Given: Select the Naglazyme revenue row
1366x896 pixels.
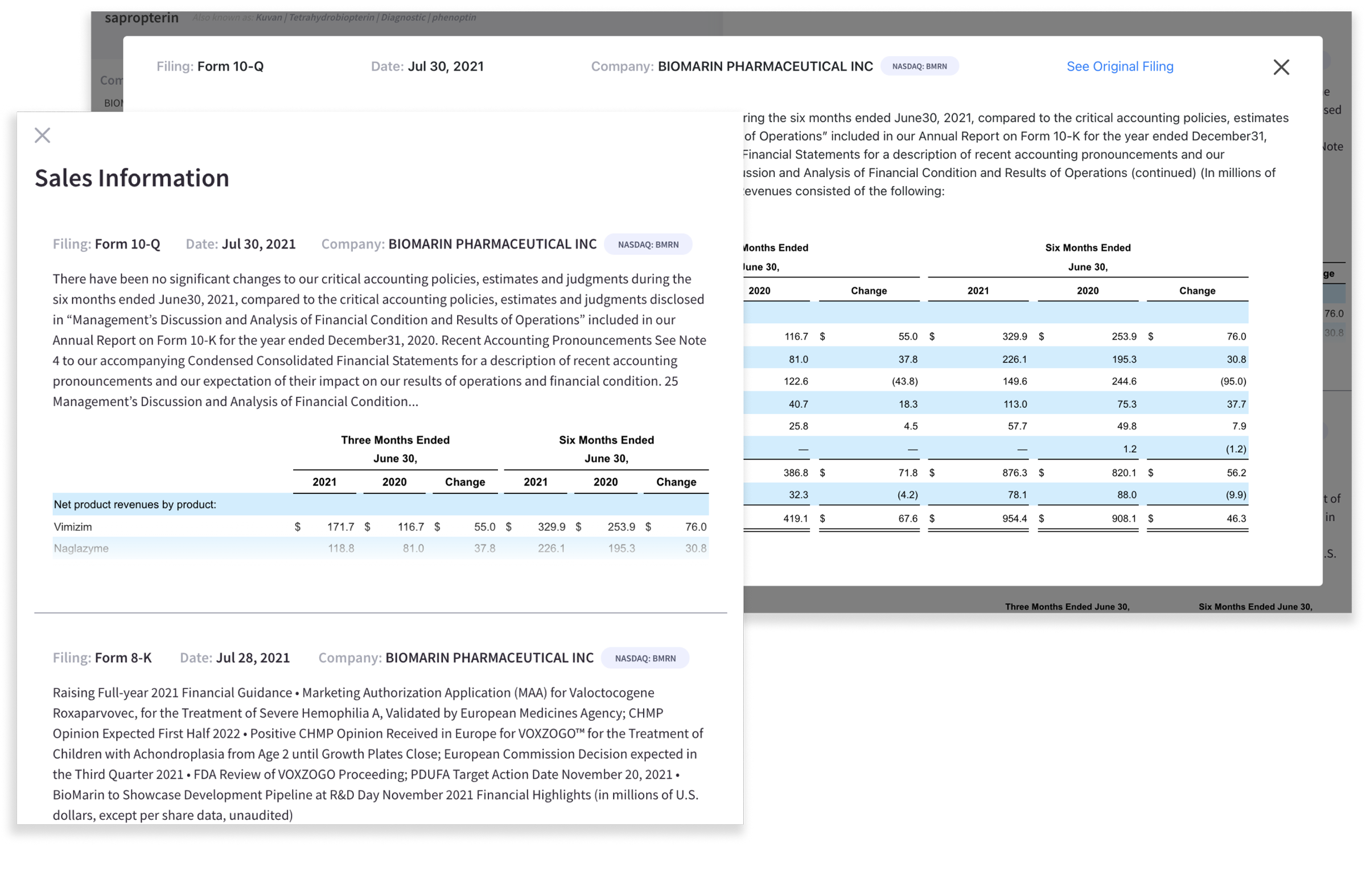Looking at the screenshot, I should (81, 548).
